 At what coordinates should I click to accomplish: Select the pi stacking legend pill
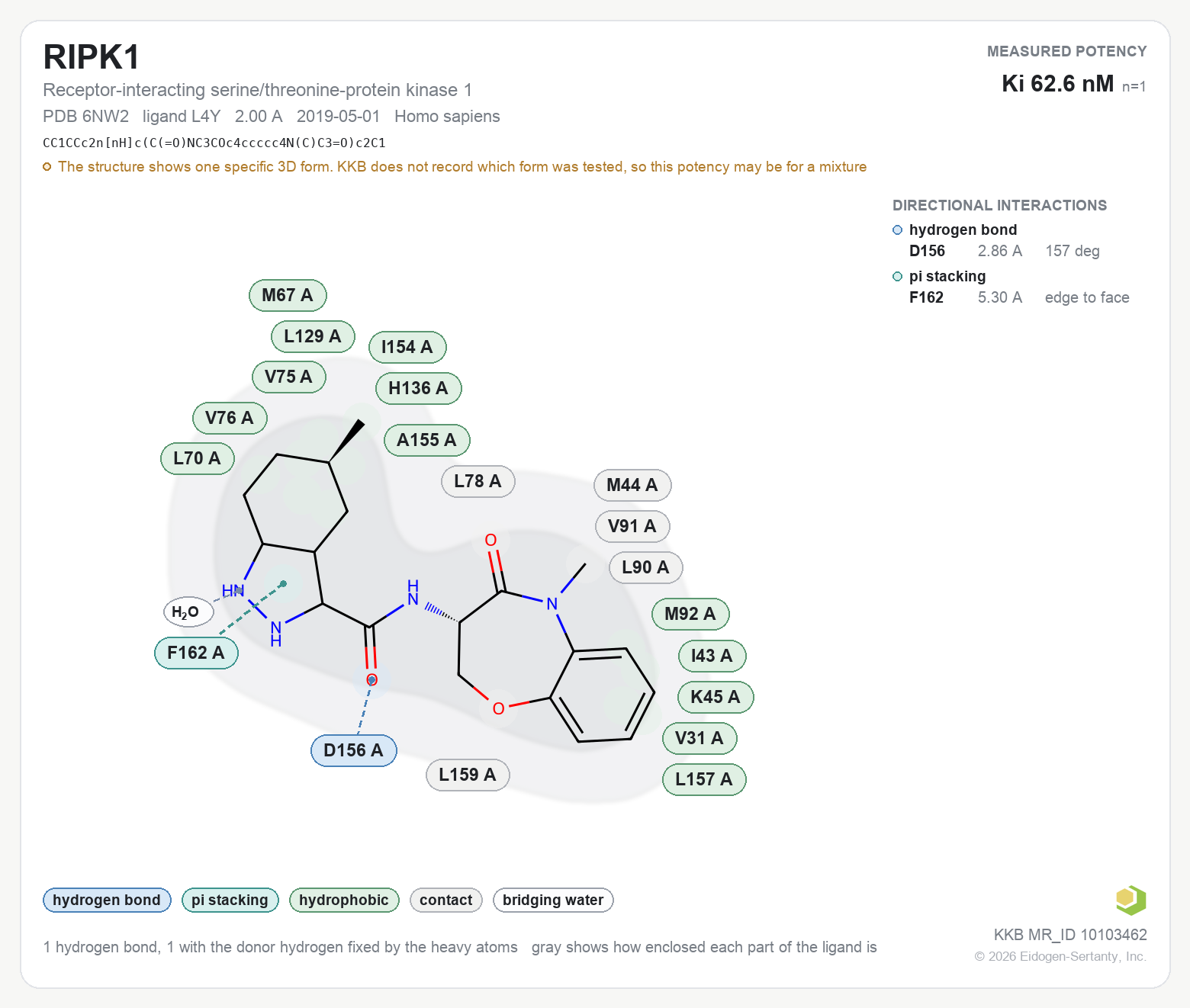[x=230, y=900]
